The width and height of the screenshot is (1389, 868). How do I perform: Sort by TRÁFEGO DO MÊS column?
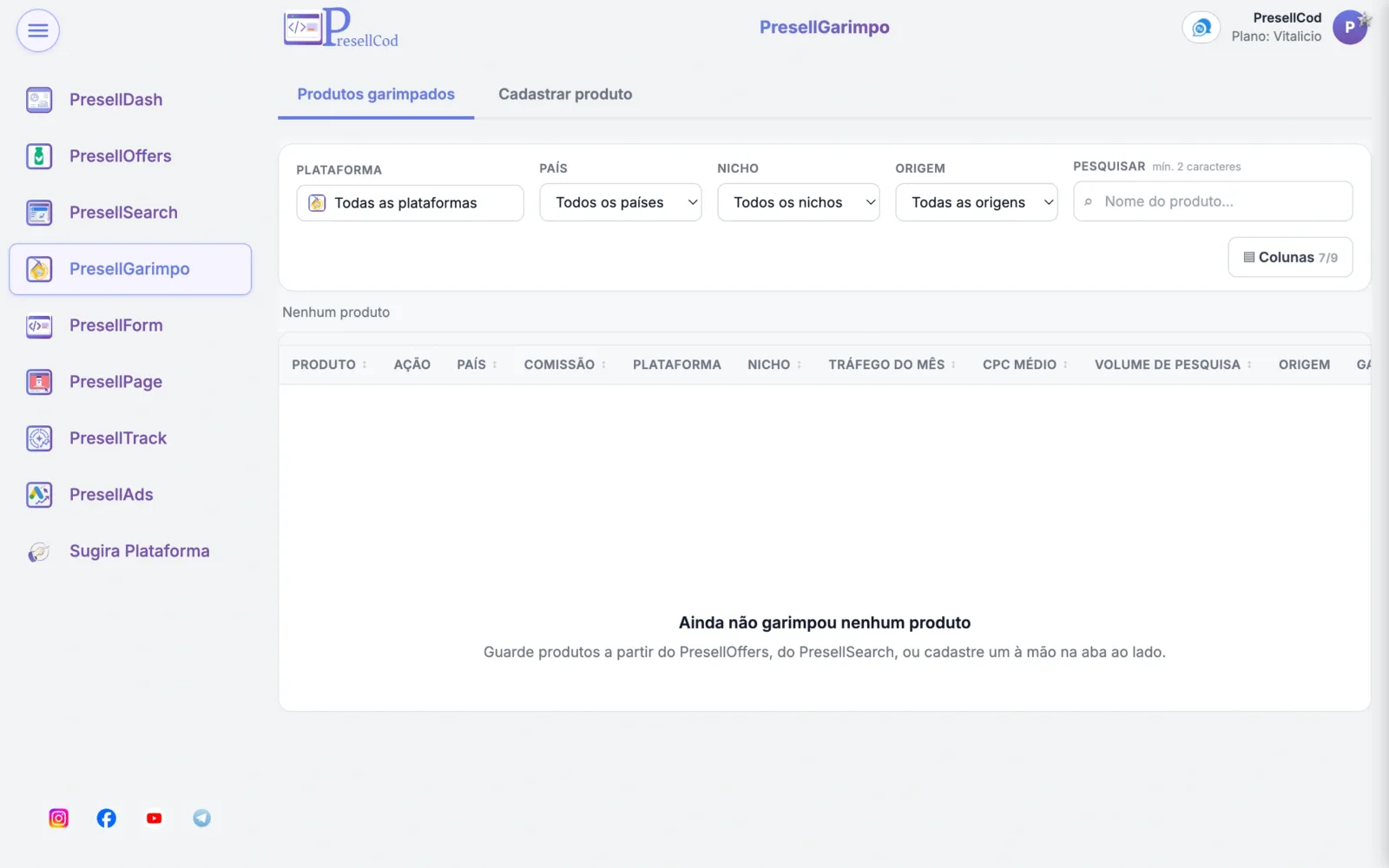click(892, 365)
